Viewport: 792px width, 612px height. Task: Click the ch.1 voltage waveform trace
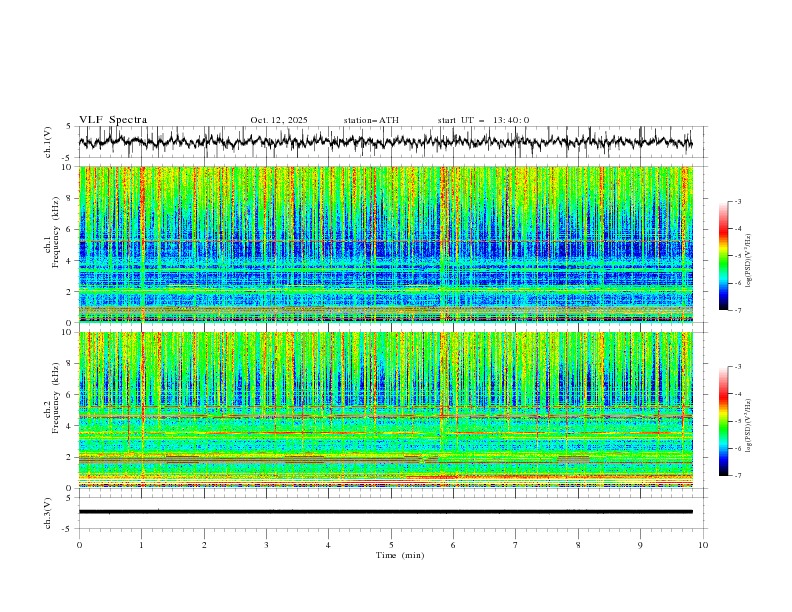click(x=385, y=142)
